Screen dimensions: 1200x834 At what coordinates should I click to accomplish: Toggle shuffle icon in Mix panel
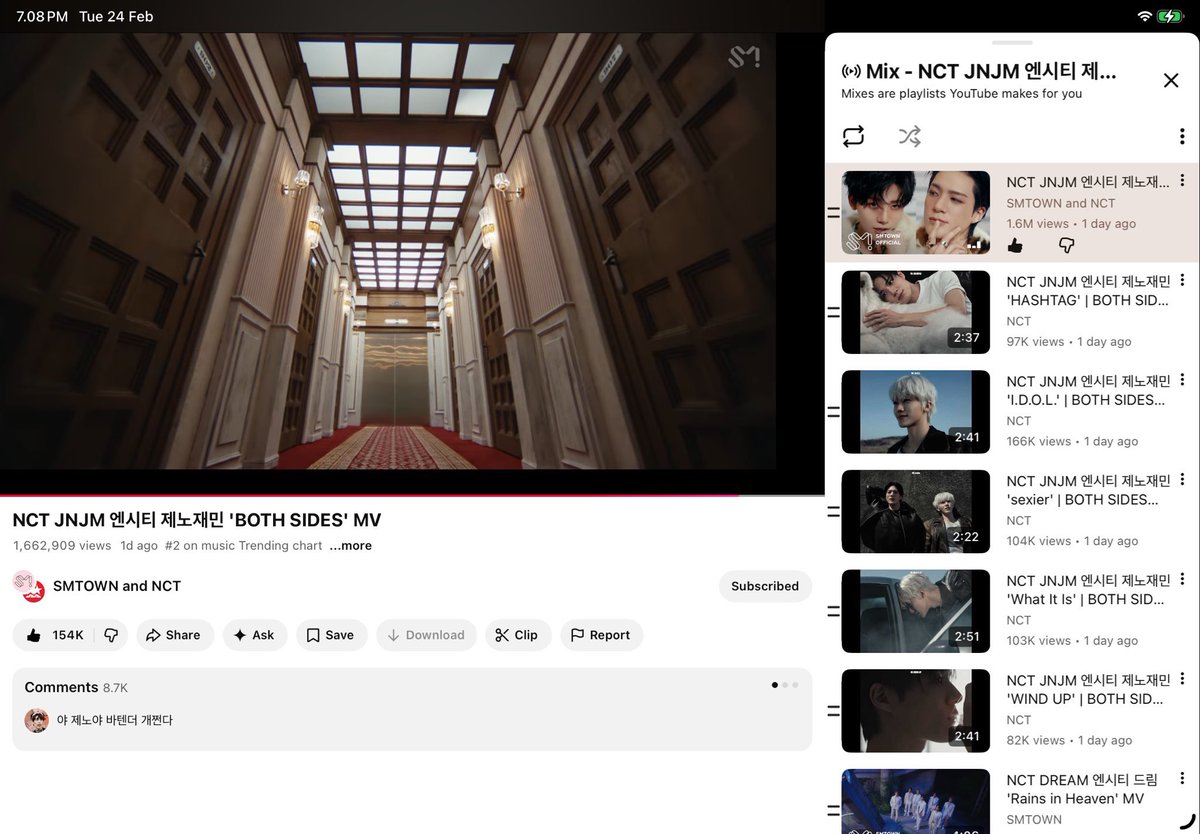(909, 136)
